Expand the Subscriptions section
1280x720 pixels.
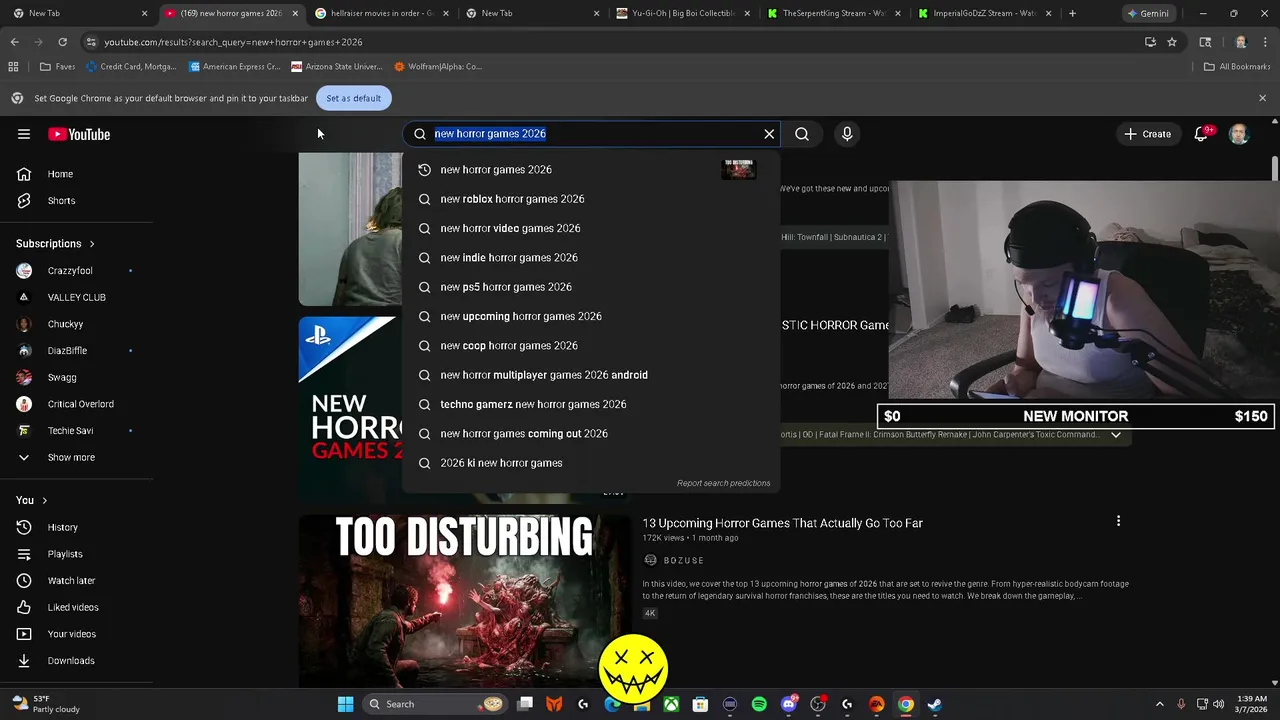point(55,244)
